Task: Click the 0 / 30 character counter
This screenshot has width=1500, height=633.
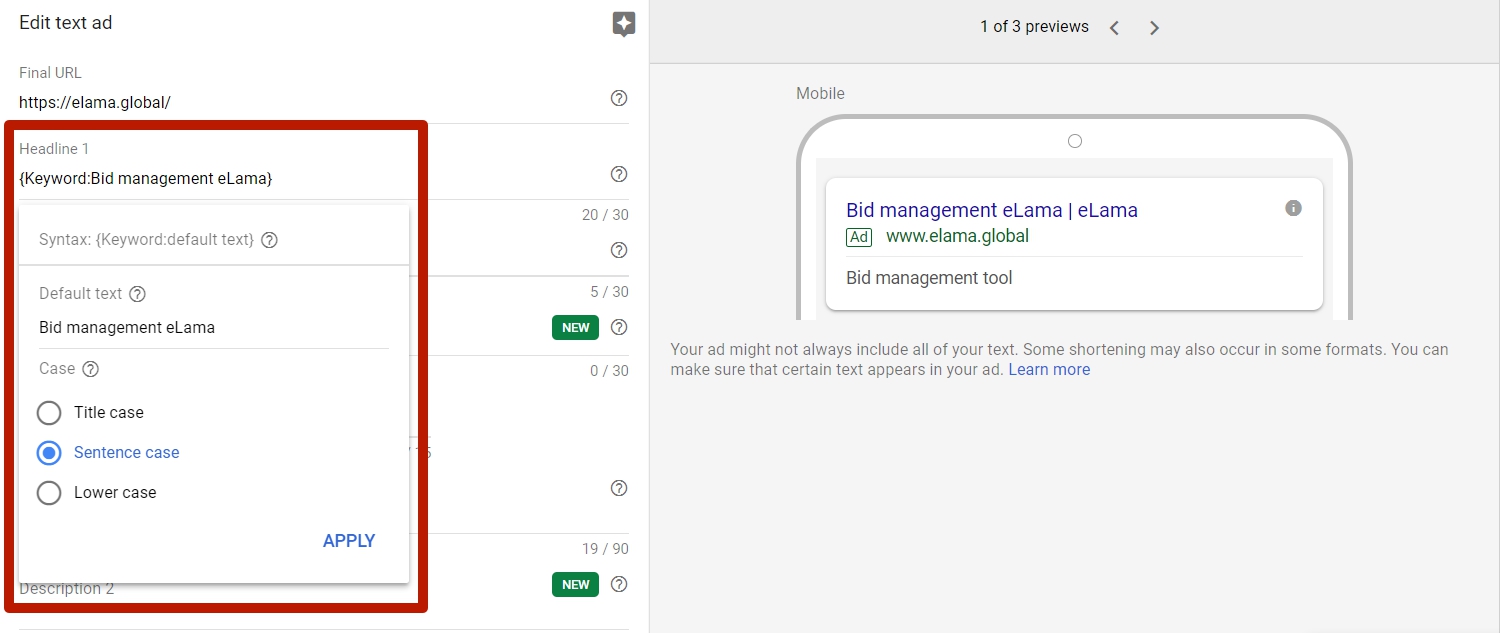Action: click(x=609, y=371)
